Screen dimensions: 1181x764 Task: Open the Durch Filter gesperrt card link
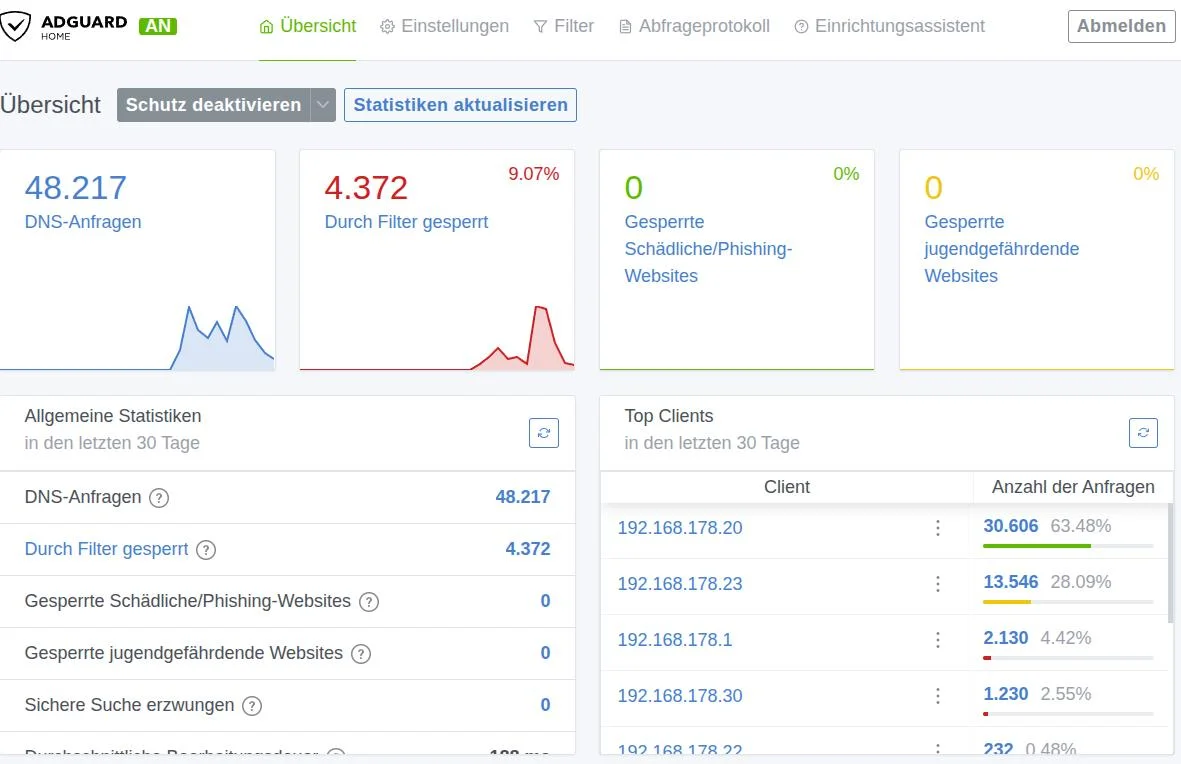click(406, 222)
